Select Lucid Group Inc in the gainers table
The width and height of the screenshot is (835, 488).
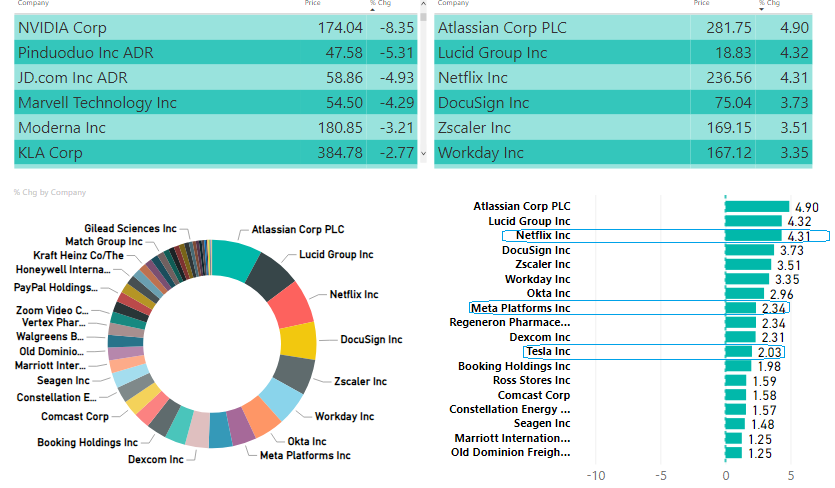tap(493, 53)
